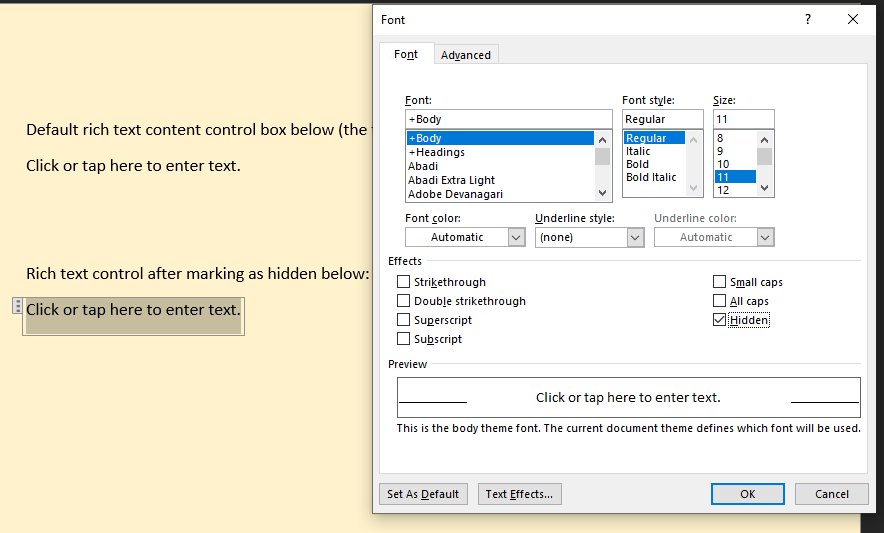Click the size list's down scroll arrow

coord(764,188)
